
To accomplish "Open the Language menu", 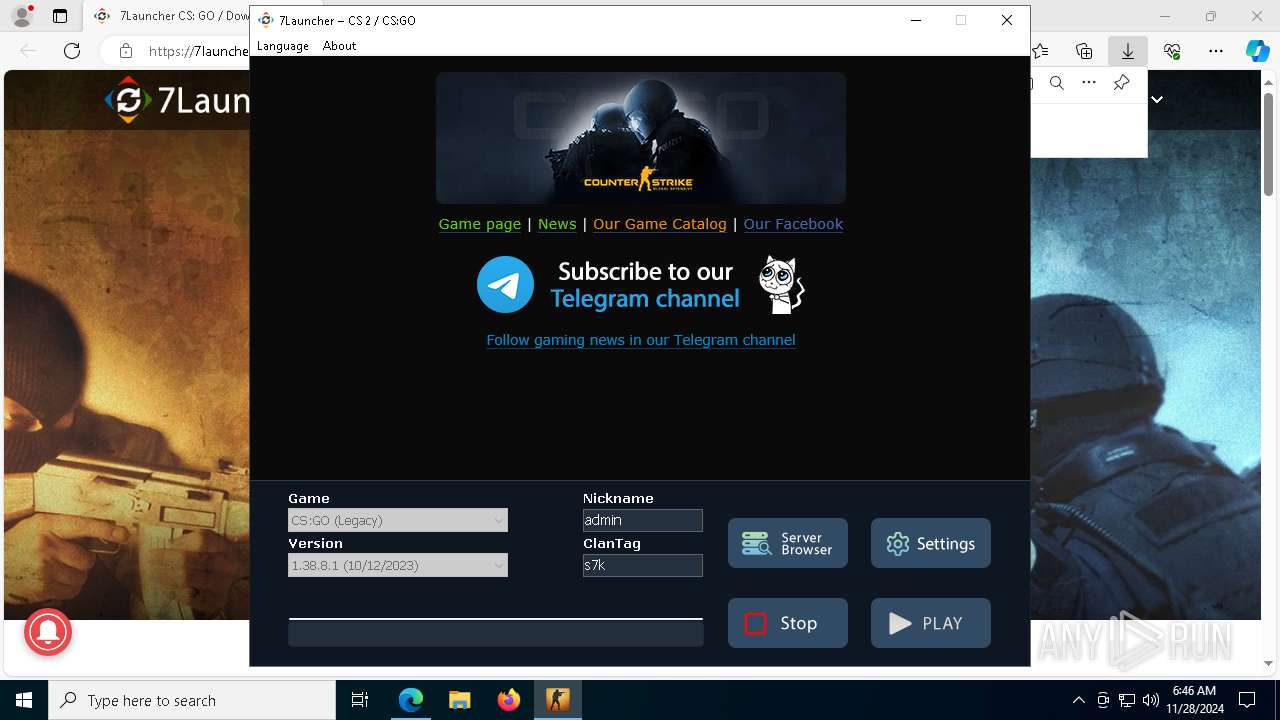I will point(283,46).
